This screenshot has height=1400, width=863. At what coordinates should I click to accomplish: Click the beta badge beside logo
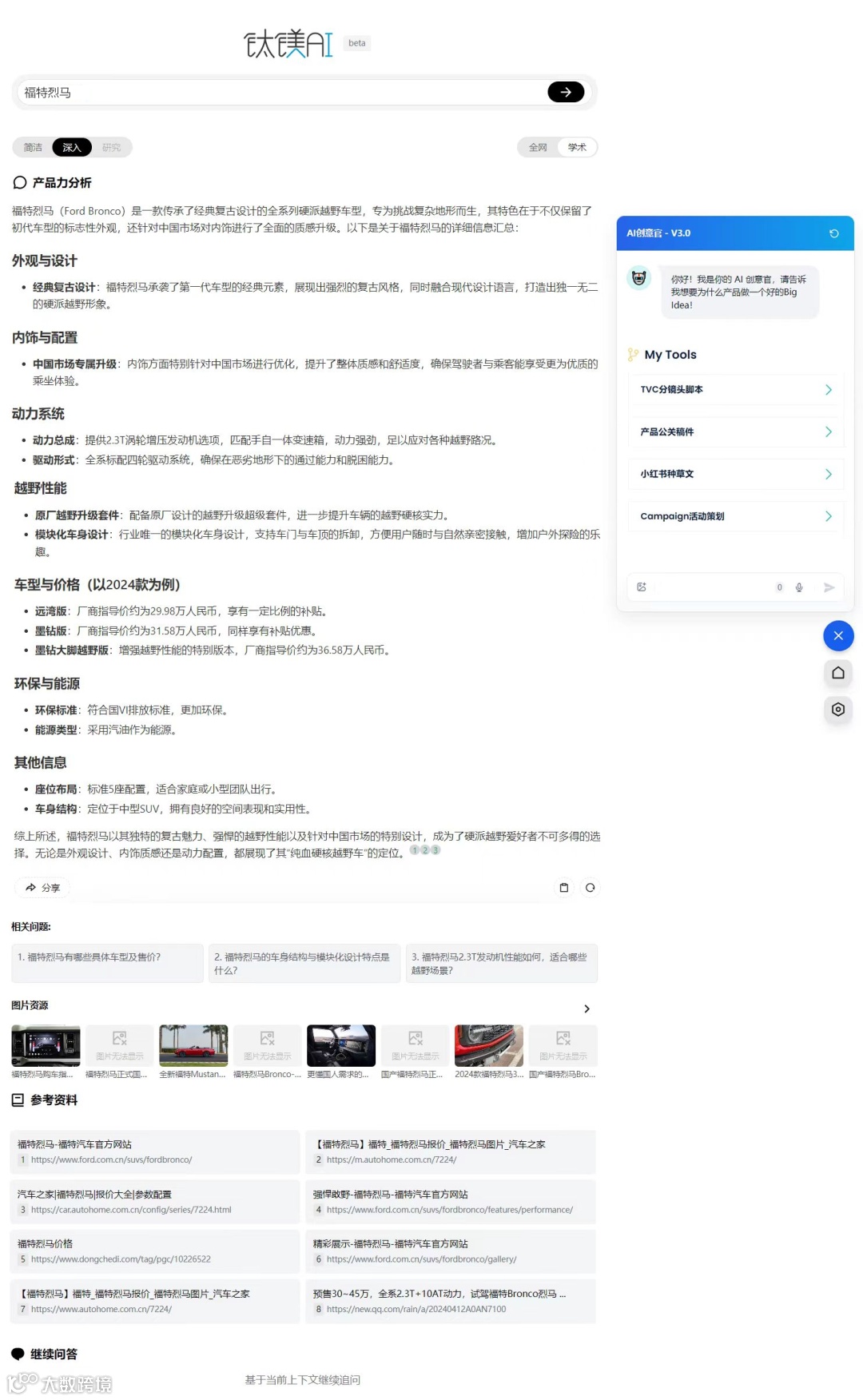click(357, 43)
